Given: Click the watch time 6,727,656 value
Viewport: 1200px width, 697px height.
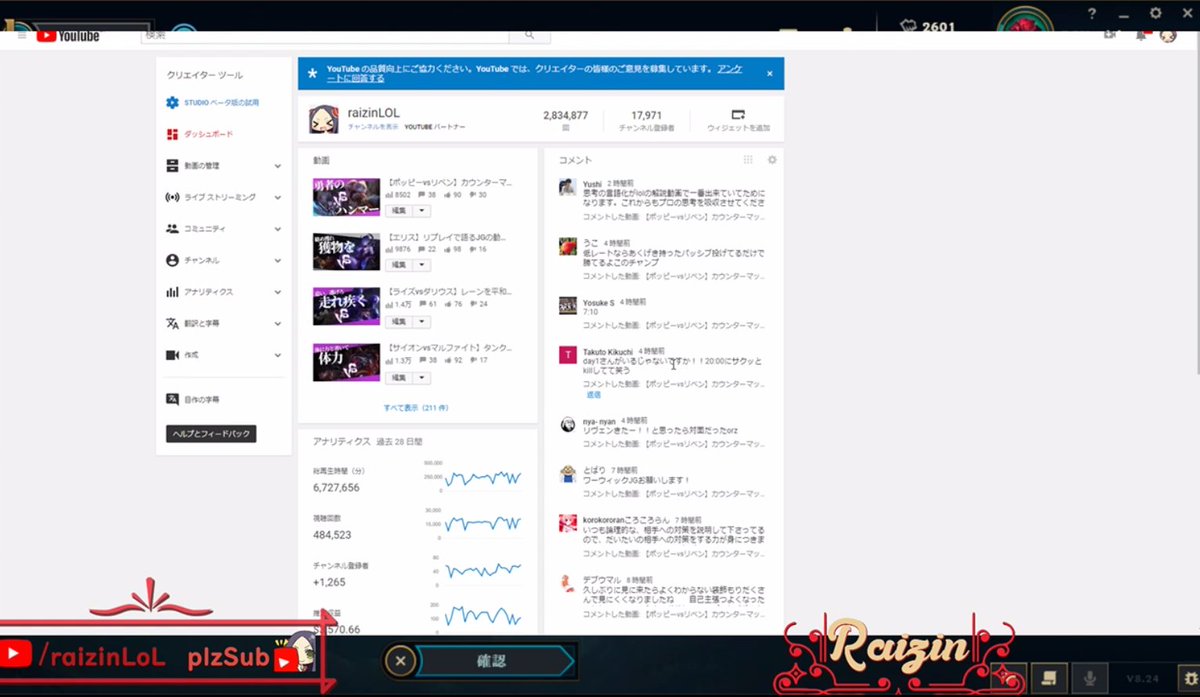Looking at the screenshot, I should point(336,488).
